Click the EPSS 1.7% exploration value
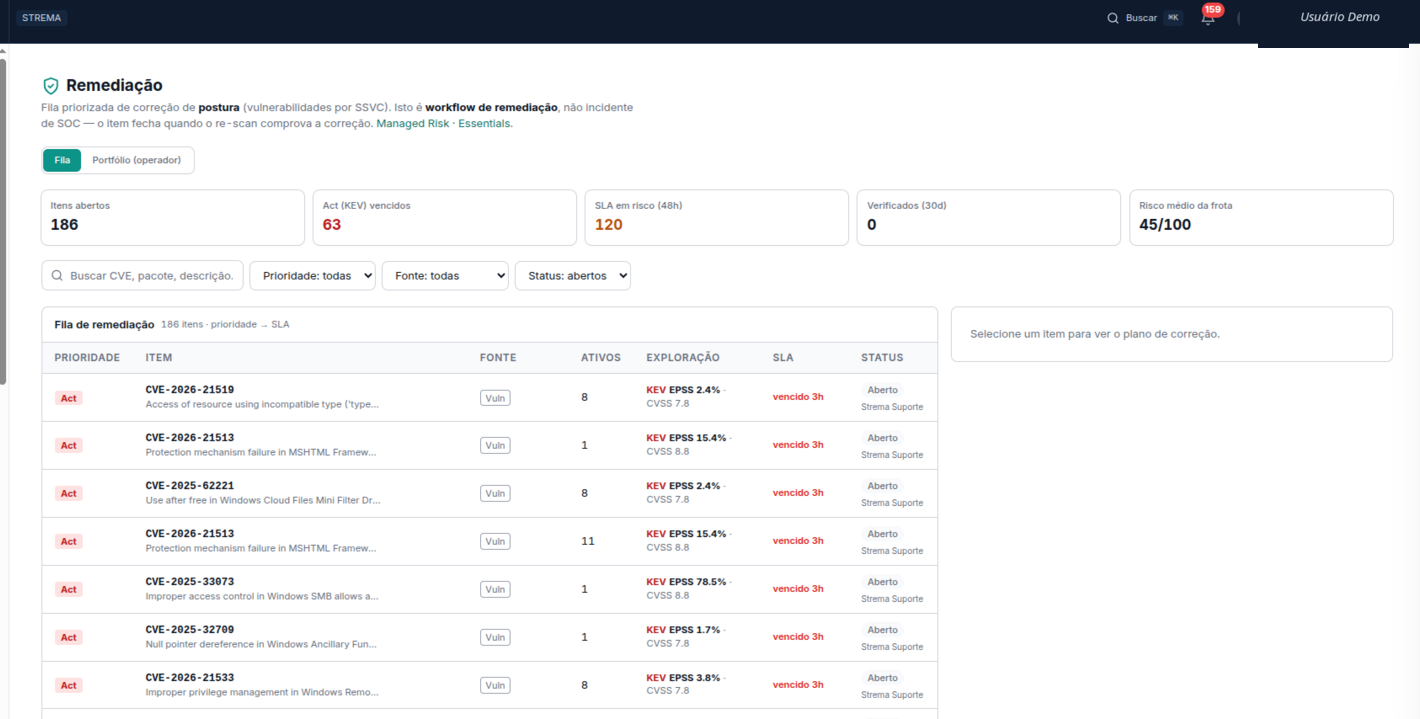The width and height of the screenshot is (1420, 719). [695, 630]
